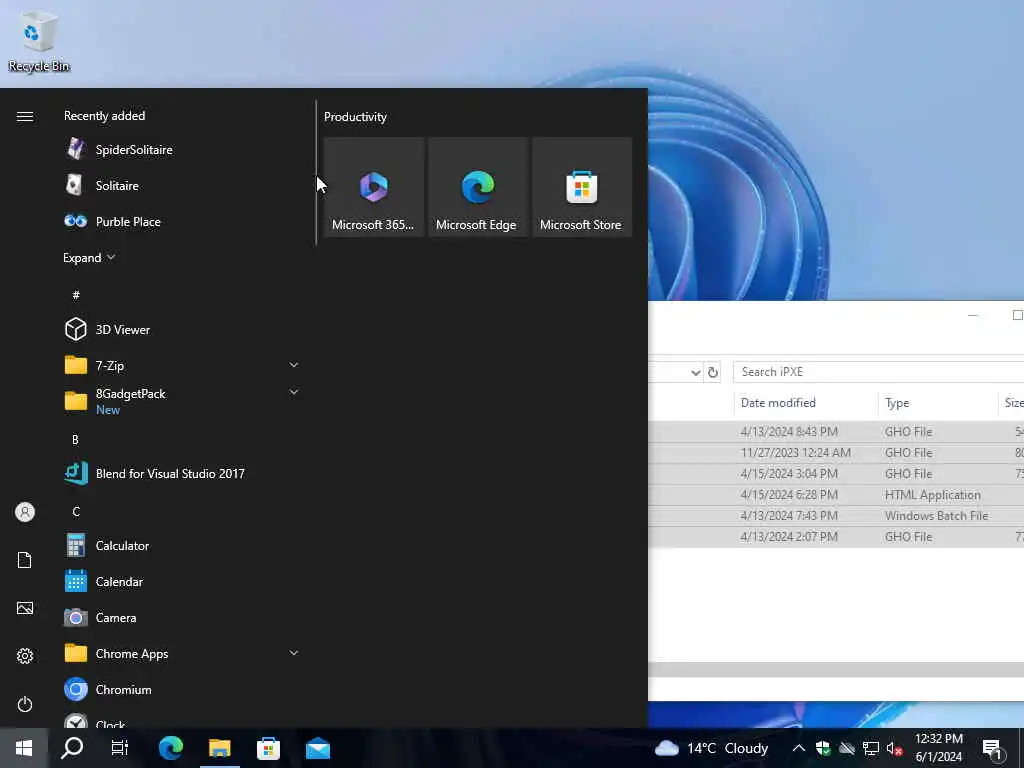The image size is (1024, 768).
Task: Open Pictures from Start sidebar
Action: (25, 608)
